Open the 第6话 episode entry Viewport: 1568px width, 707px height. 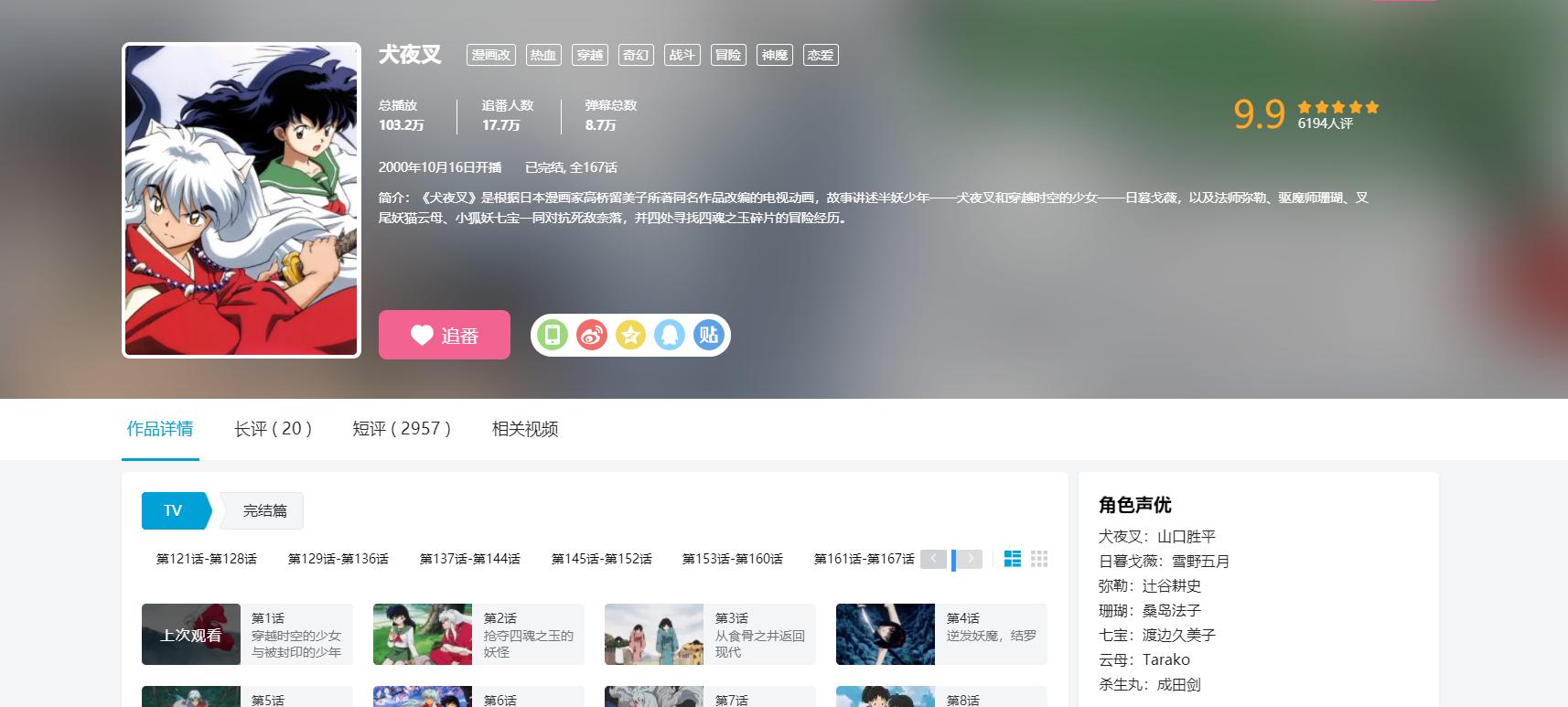(x=478, y=697)
